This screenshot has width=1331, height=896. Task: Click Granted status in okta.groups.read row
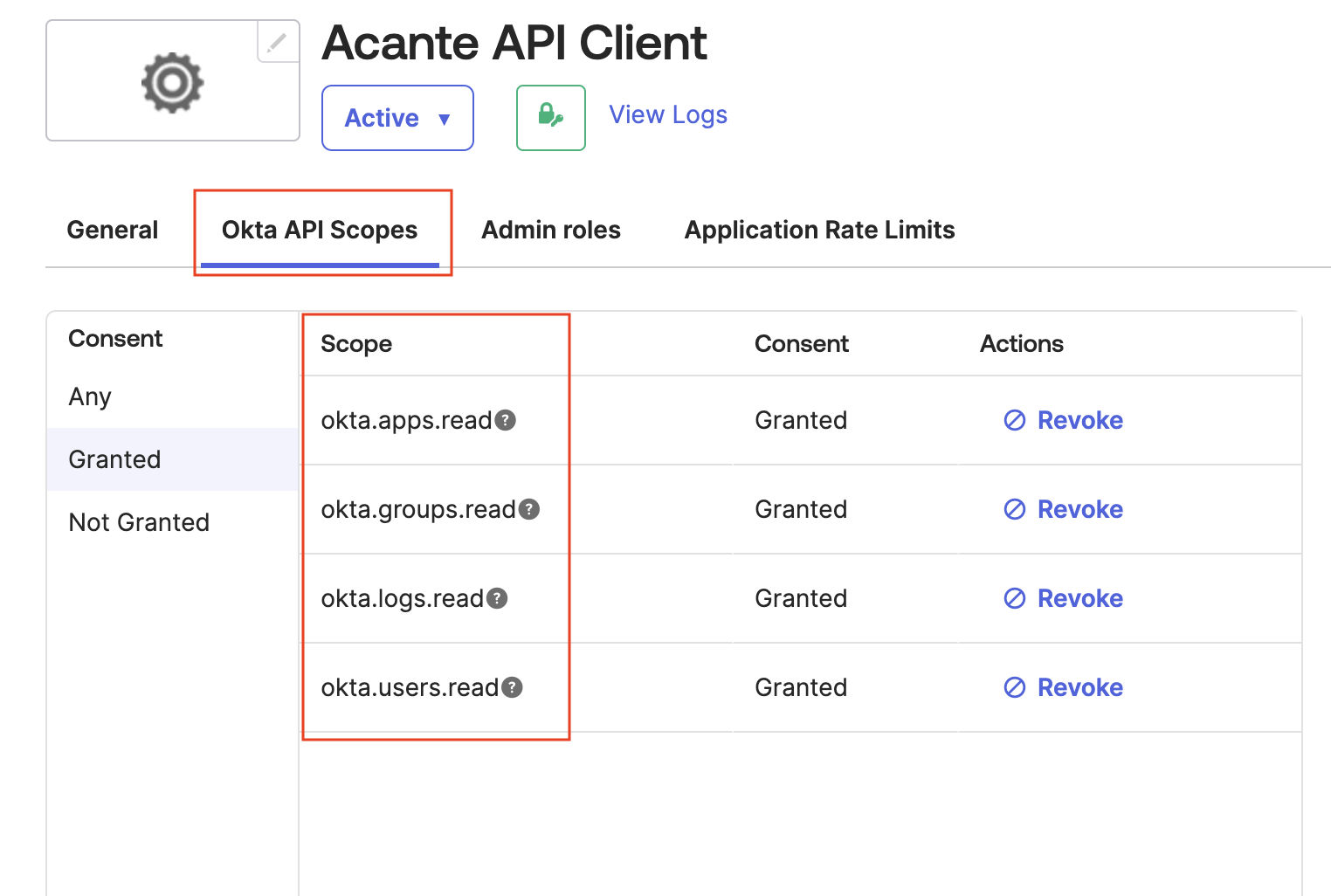click(801, 509)
